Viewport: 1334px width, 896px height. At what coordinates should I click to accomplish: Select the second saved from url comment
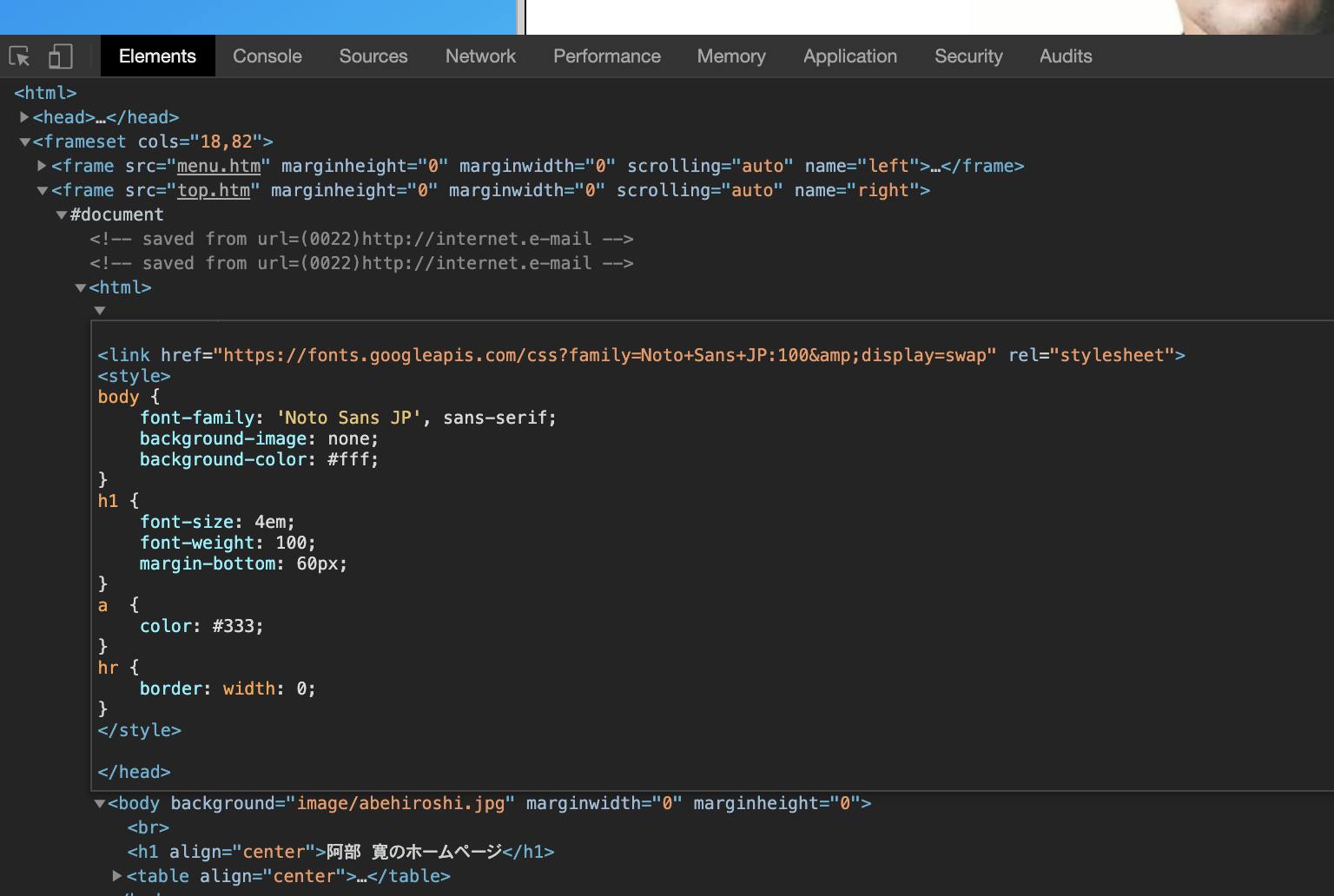point(361,263)
